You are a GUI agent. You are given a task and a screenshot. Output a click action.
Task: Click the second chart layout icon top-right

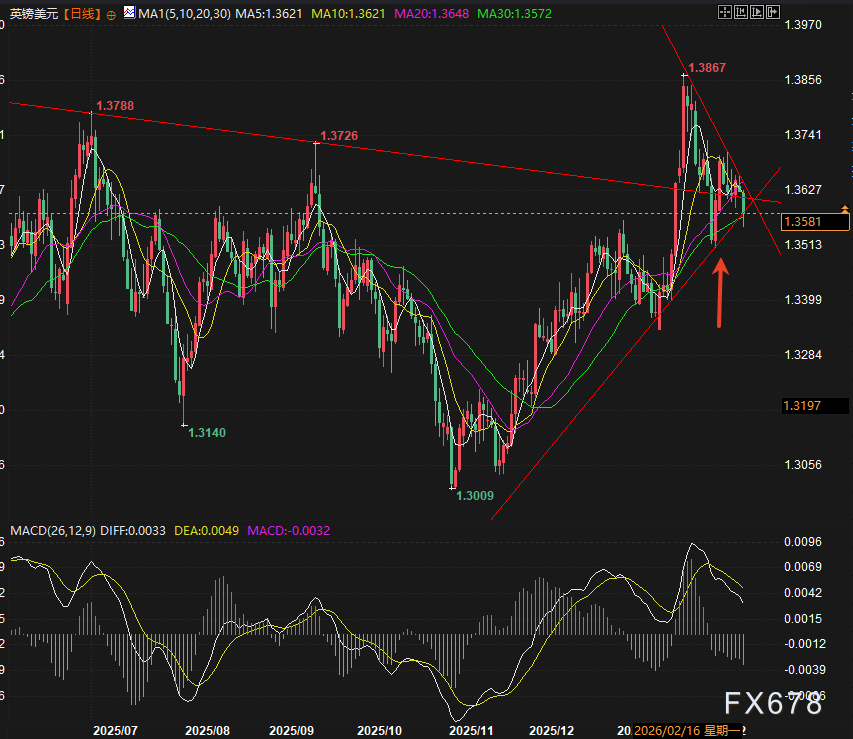pyautogui.click(x=743, y=13)
